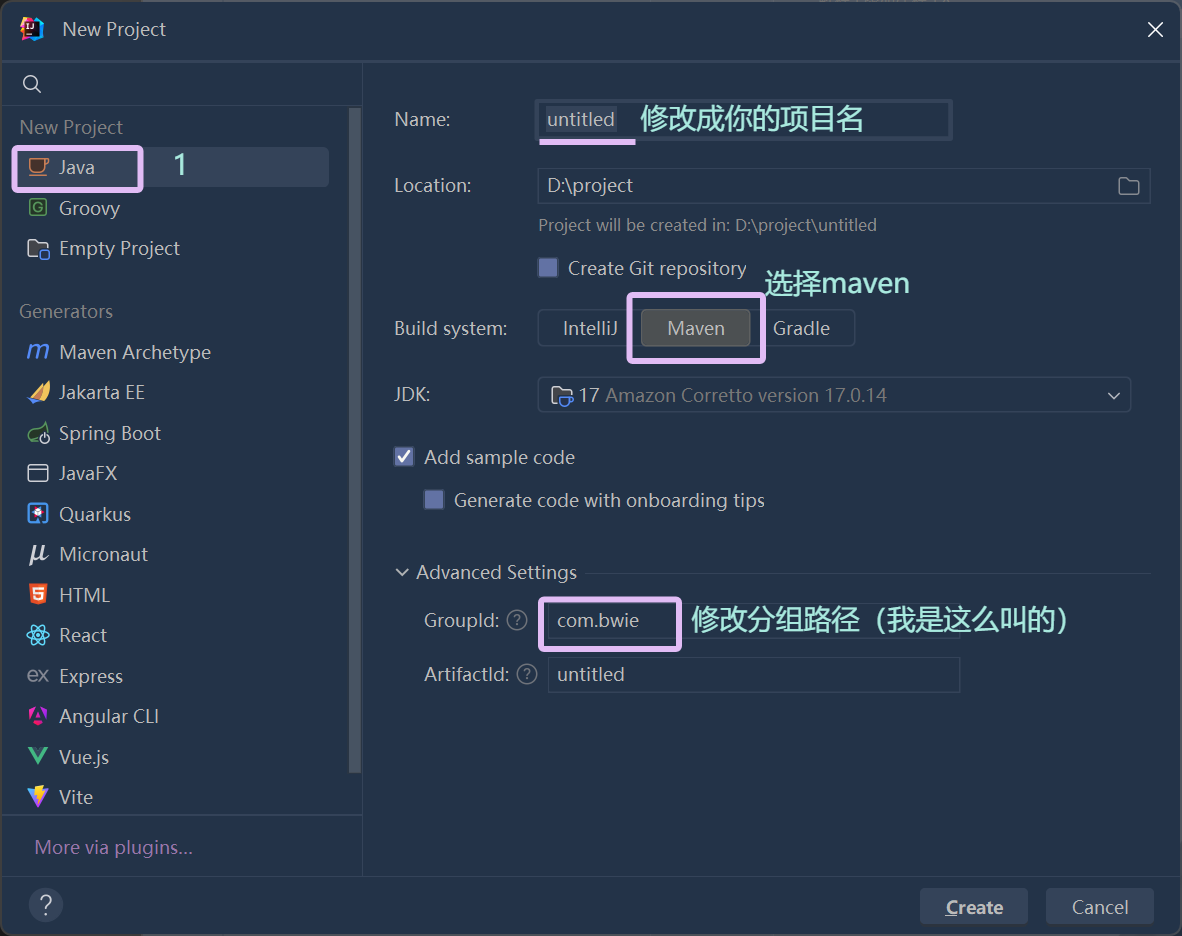Screen dimensions: 1182x936
Task: Click the JavaFX window icon
Action: point(38,473)
